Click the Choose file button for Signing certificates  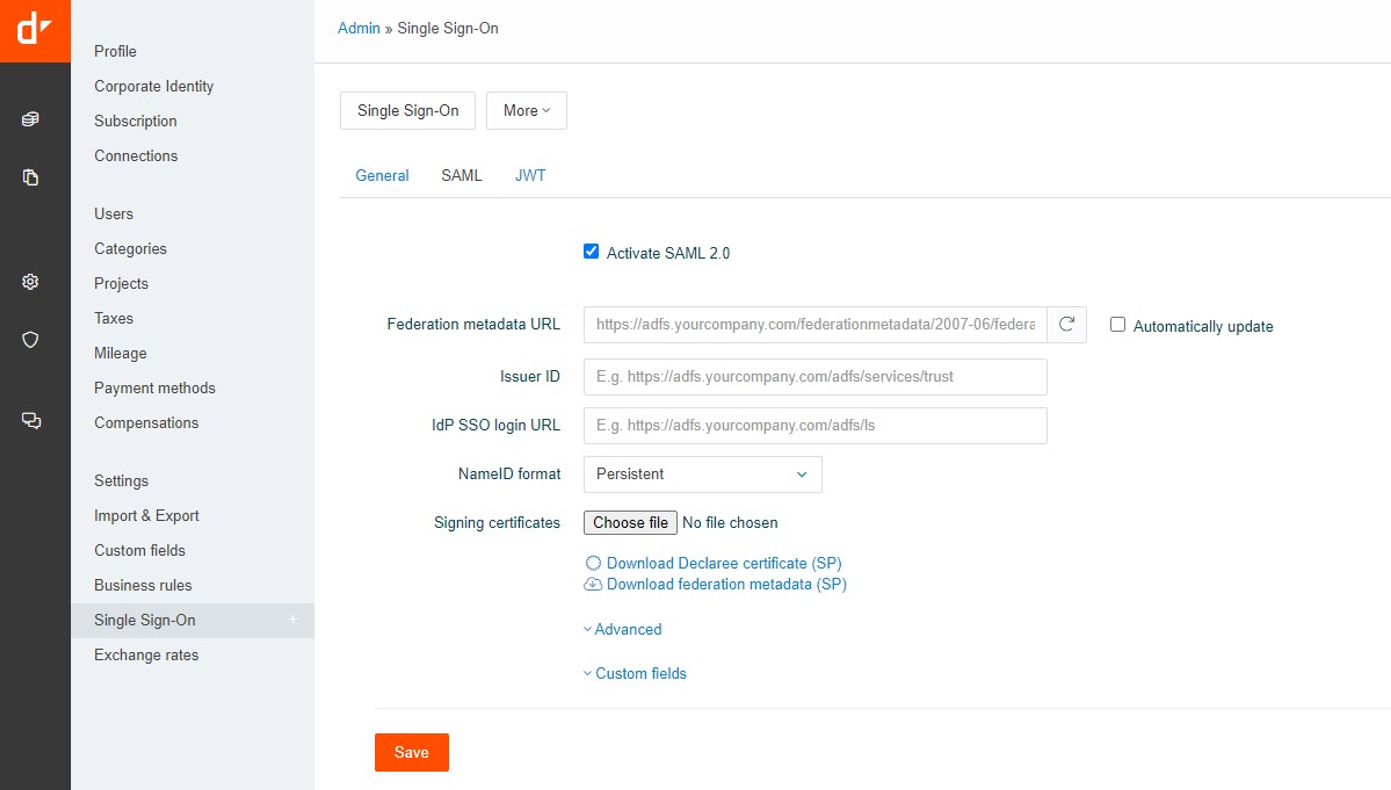[630, 522]
